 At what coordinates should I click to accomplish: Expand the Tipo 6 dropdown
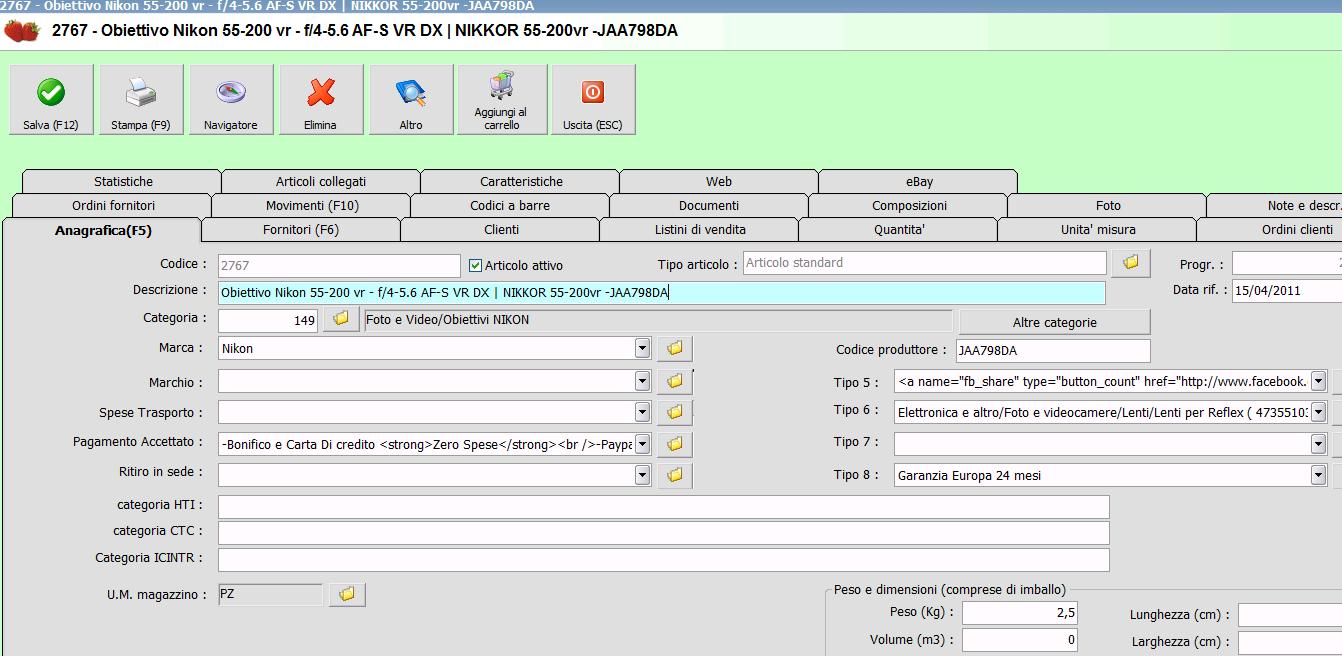click(x=1318, y=412)
